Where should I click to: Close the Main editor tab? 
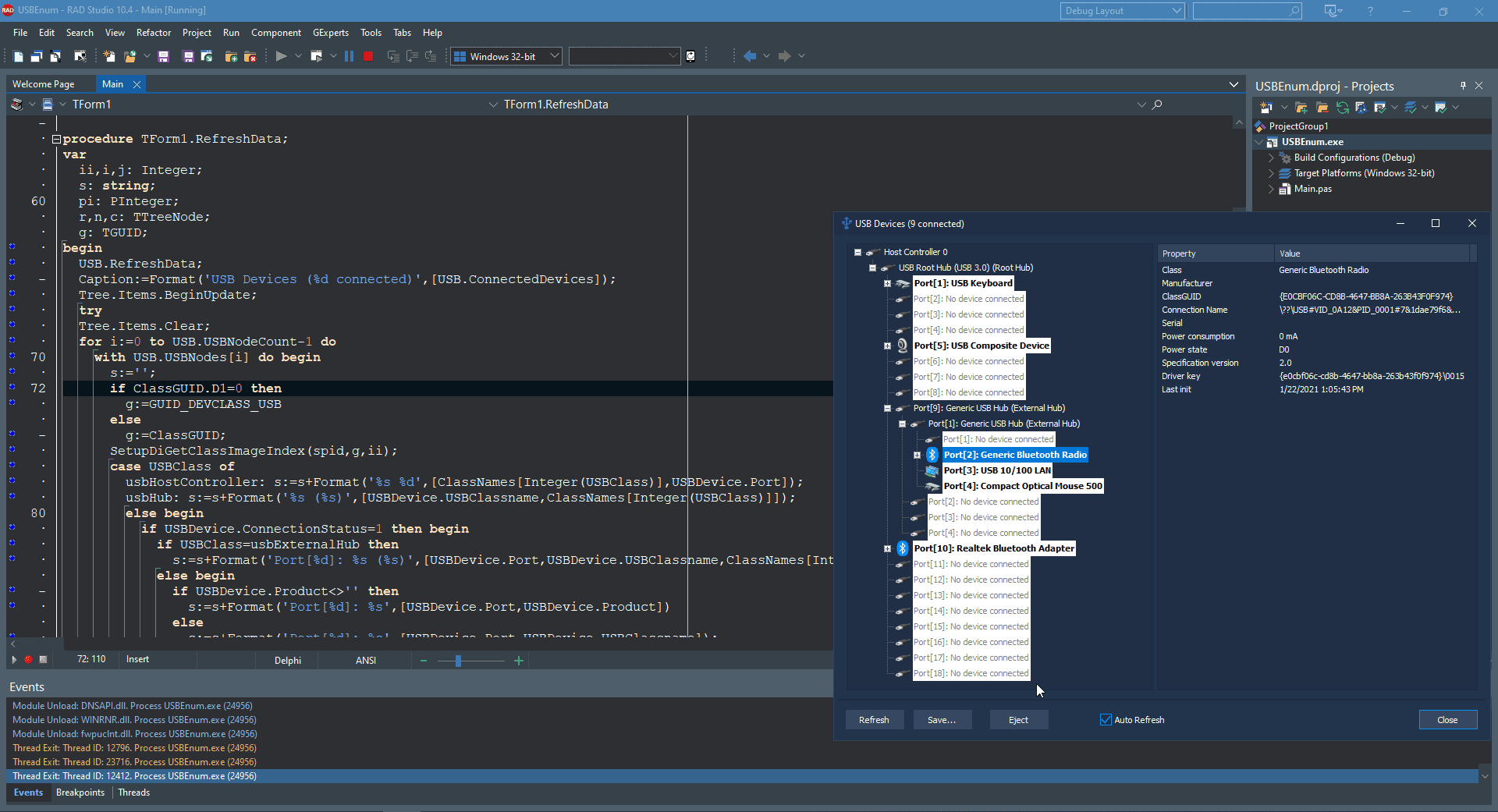coord(137,84)
